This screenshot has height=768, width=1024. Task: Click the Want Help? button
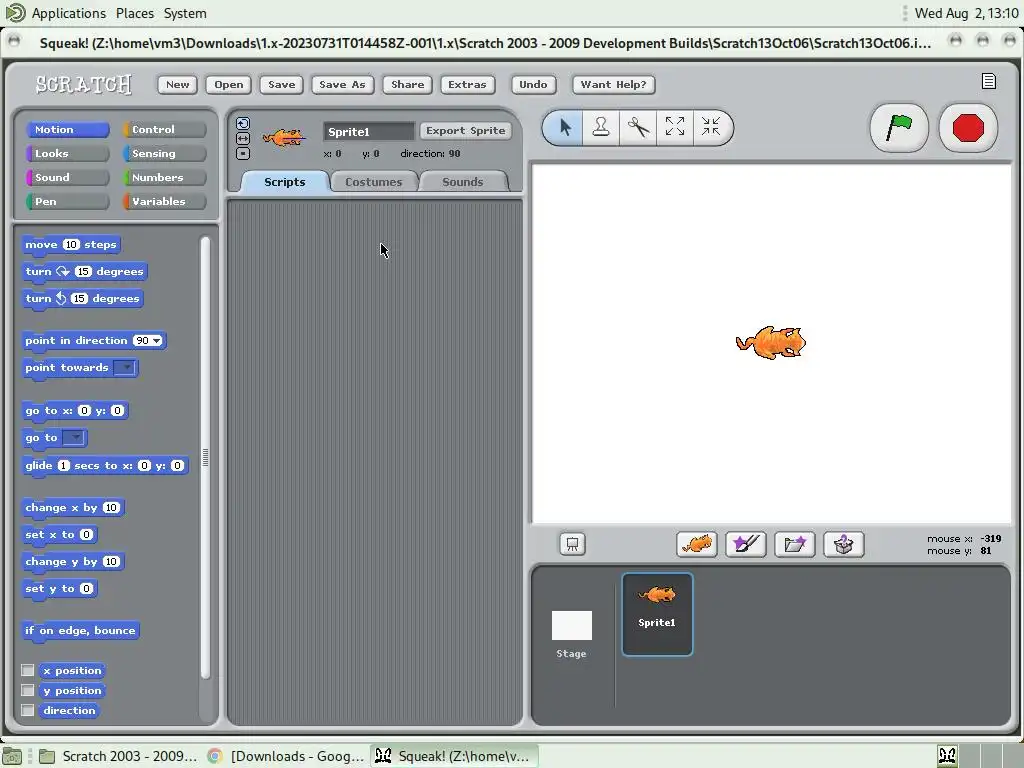click(x=613, y=84)
